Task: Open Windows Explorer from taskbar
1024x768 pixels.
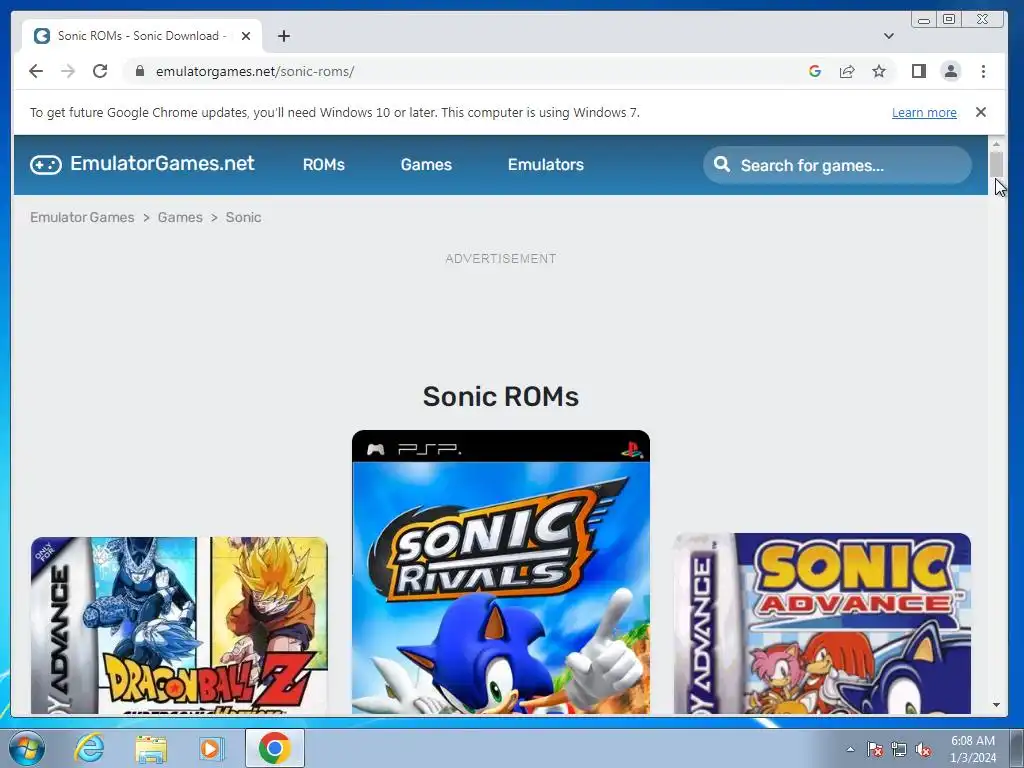Action: pos(151,748)
